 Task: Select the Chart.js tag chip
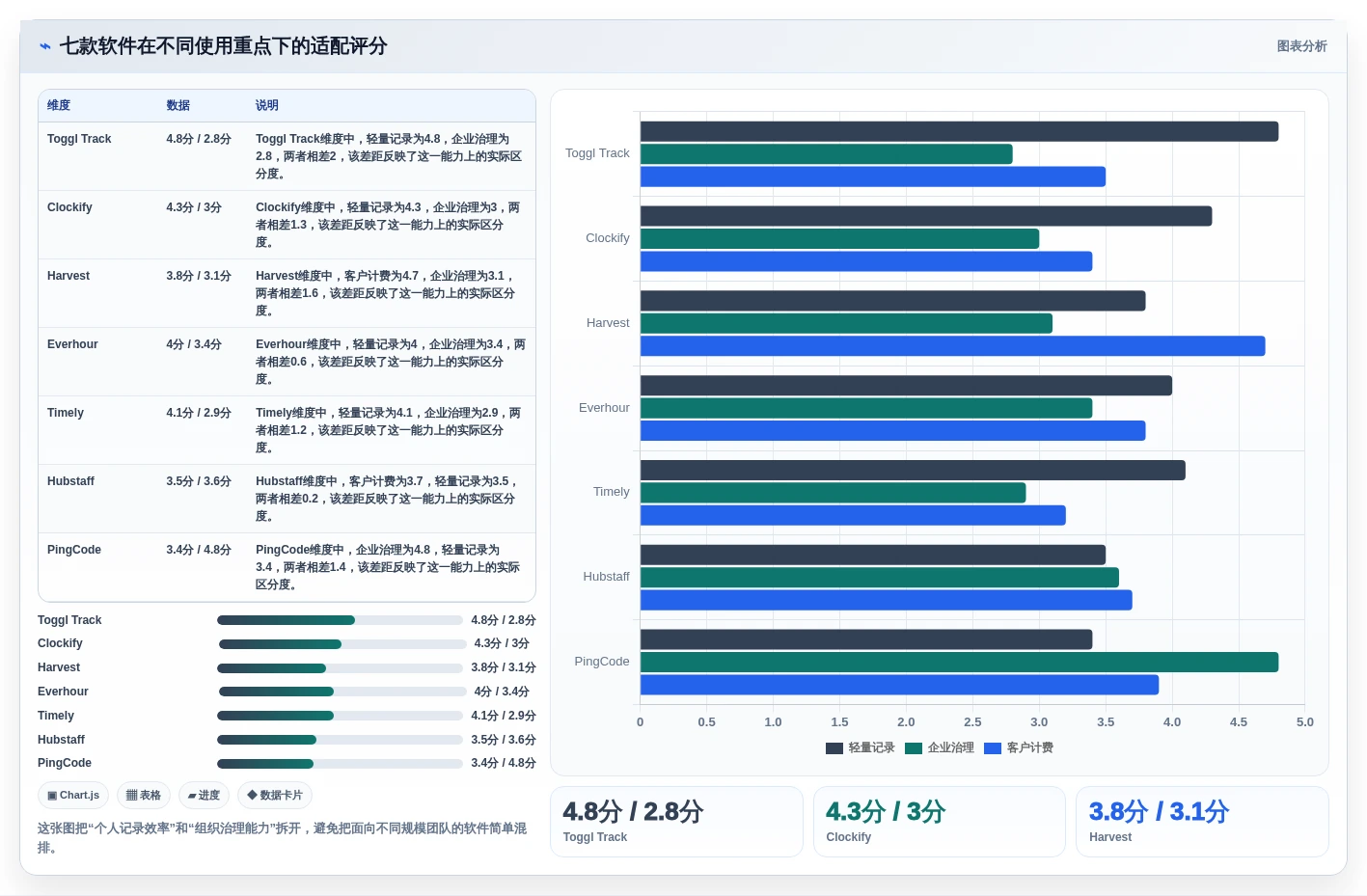73,796
